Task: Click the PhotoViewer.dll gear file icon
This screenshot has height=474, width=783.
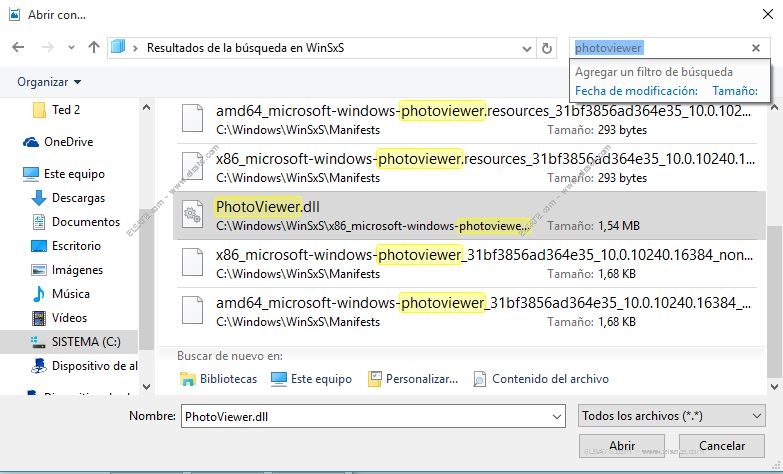Action: pos(192,214)
